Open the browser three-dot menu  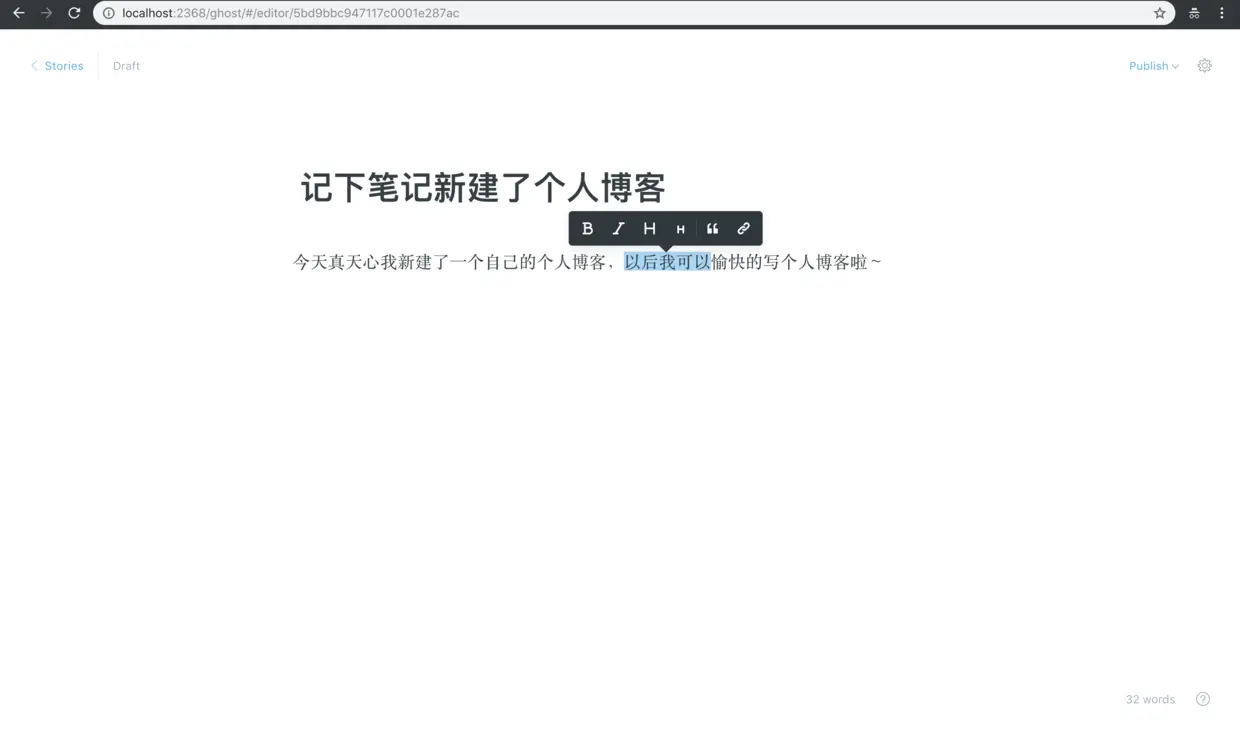1221,13
